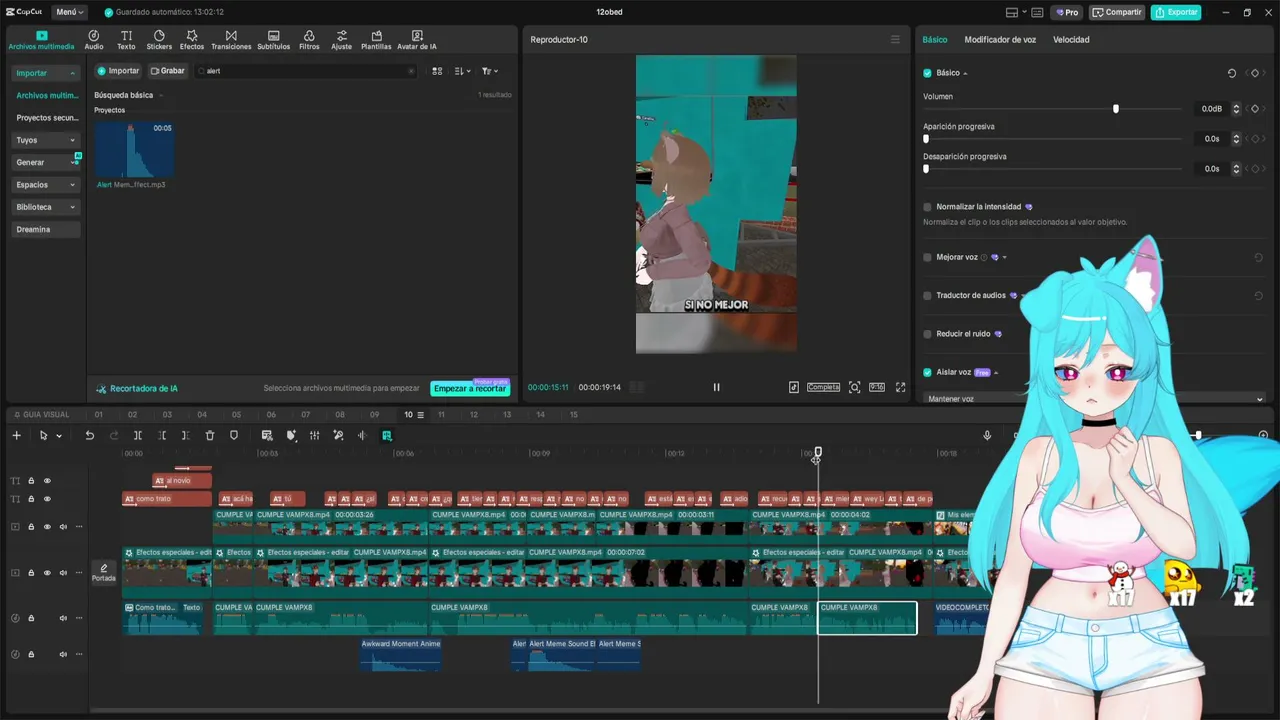This screenshot has width=1280, height=720.
Task: Open the Menú dropdown
Action: pos(70,12)
